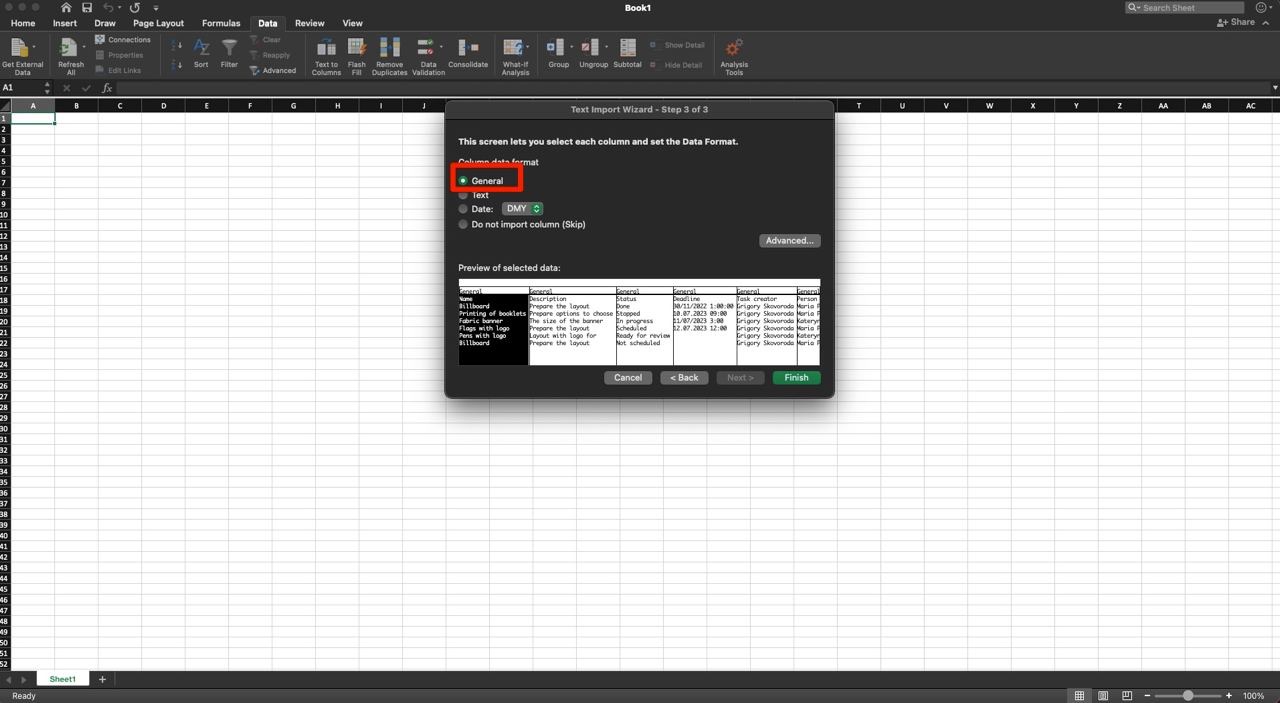Click the Remove Duplicates icon

(389, 48)
